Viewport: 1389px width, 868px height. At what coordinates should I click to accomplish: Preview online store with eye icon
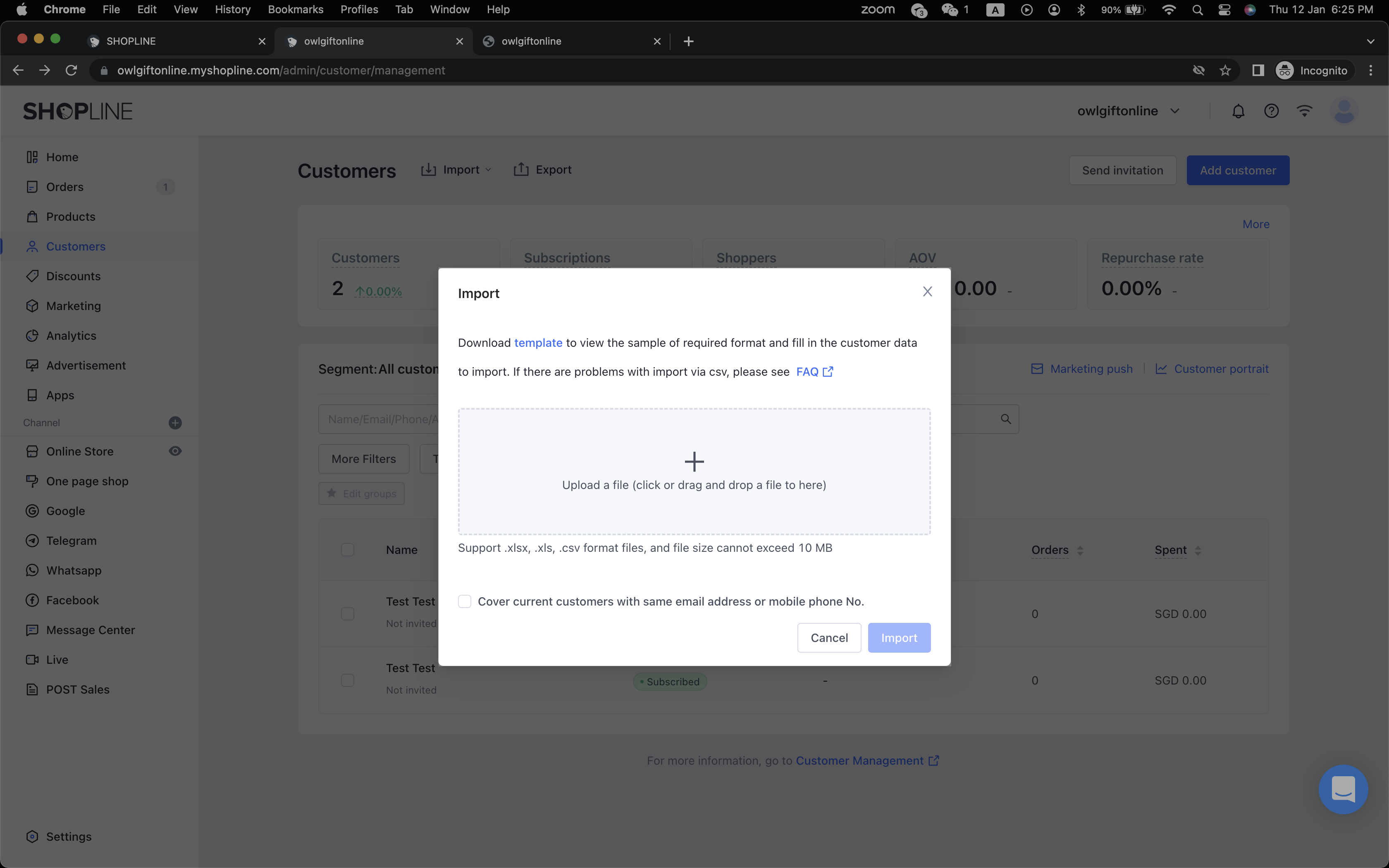(175, 451)
